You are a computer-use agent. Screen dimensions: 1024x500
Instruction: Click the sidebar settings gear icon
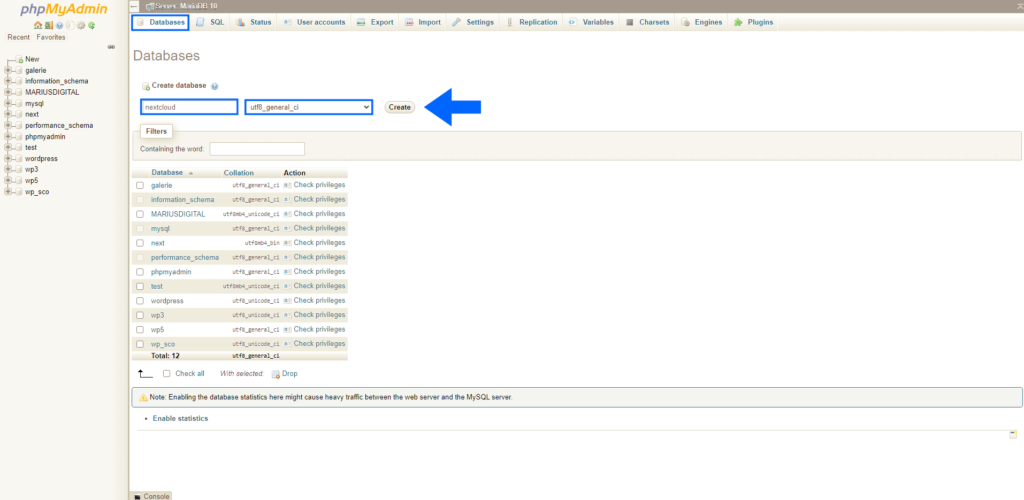(82, 25)
